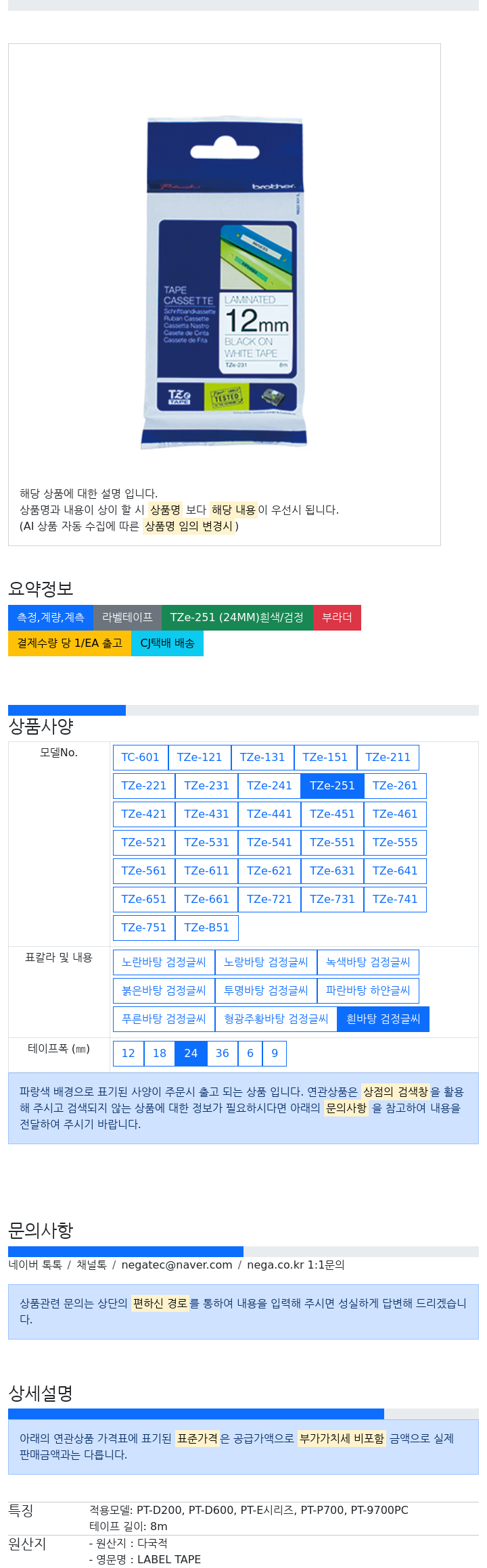The image size is (487, 1568).
Task: Open the 라벨테이프 category tag
Action: pyautogui.click(x=127, y=618)
